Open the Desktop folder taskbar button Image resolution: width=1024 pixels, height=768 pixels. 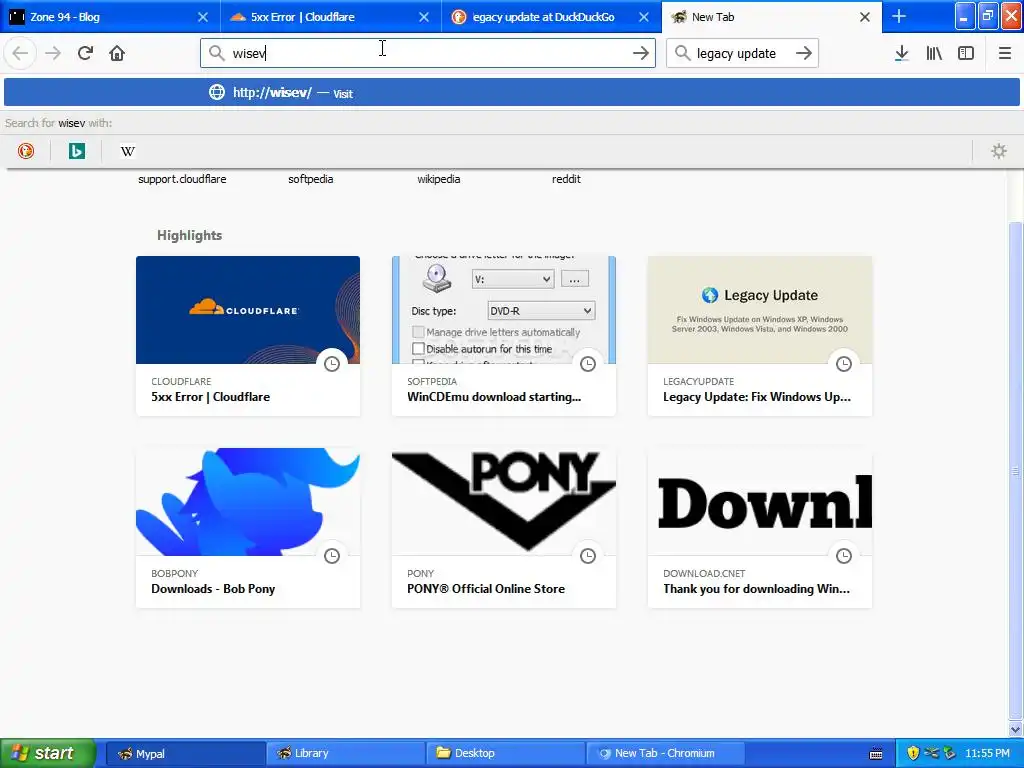(x=505, y=753)
